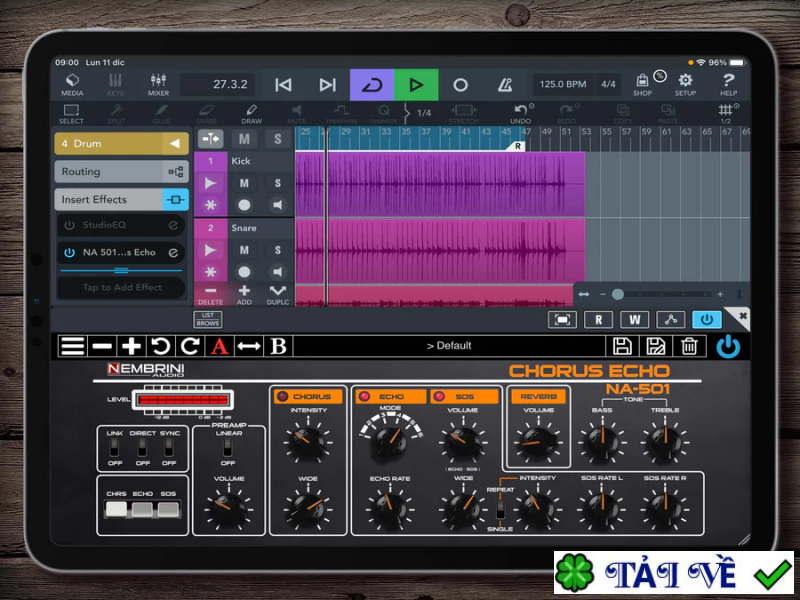
Task: Toggle the metronome icon
Action: click(504, 84)
